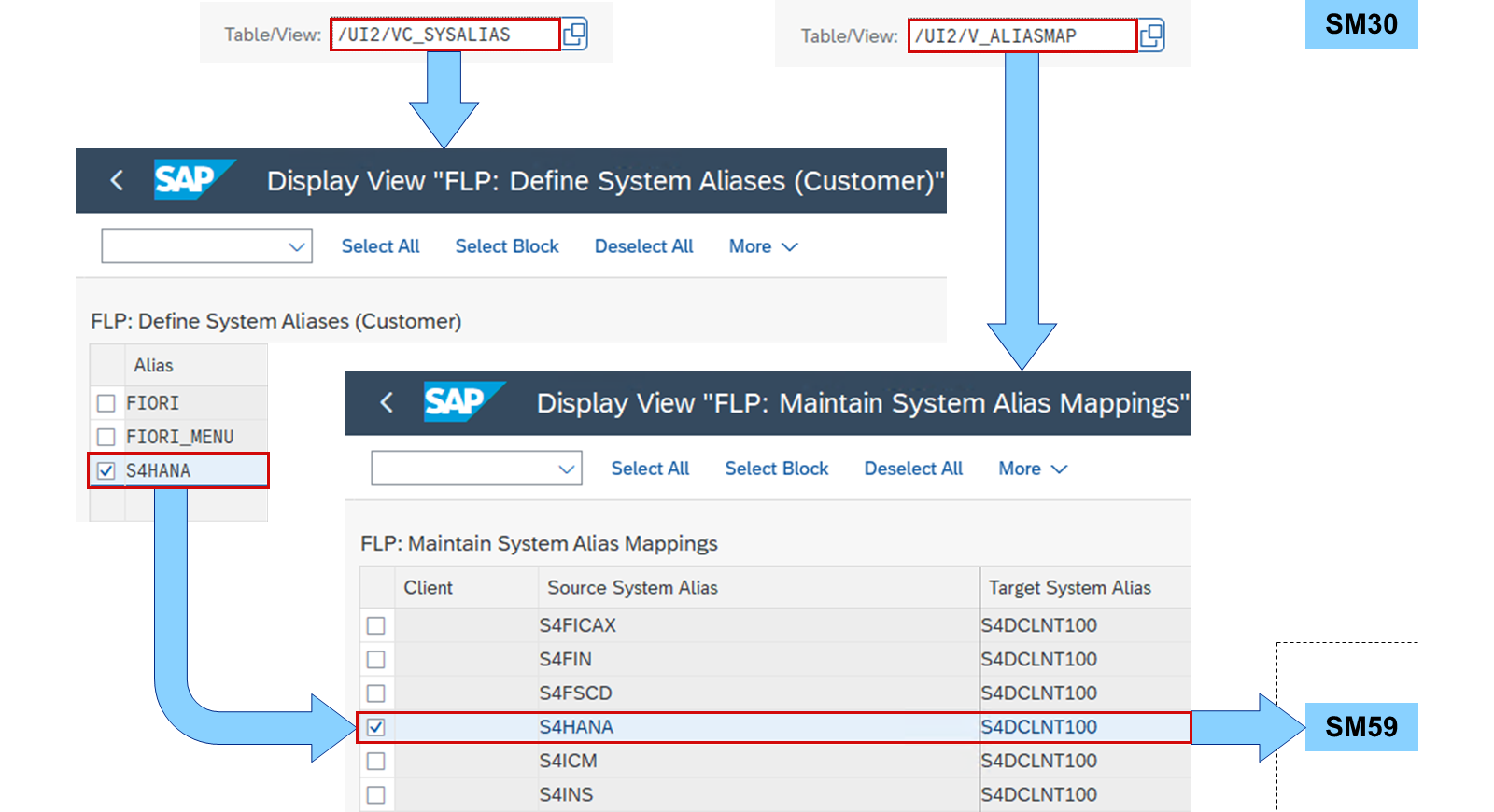Select the S4HANA cell in Alias list
Image resolution: width=1494 pixels, height=812 pixels.
coord(196,470)
